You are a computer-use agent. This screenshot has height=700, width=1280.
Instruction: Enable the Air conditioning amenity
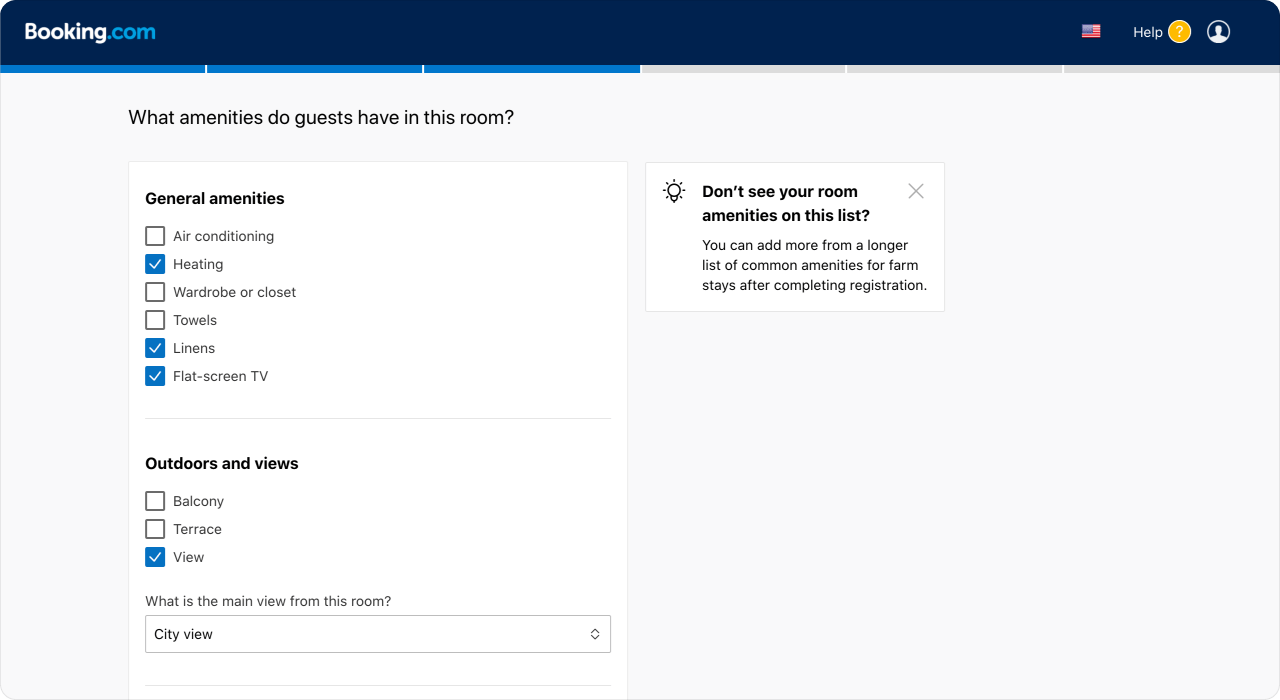click(x=155, y=236)
